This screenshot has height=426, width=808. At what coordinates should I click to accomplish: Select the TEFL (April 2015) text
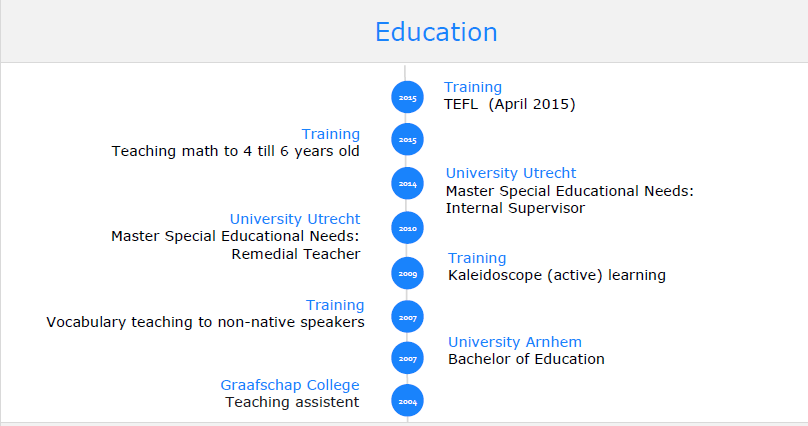click(510, 104)
